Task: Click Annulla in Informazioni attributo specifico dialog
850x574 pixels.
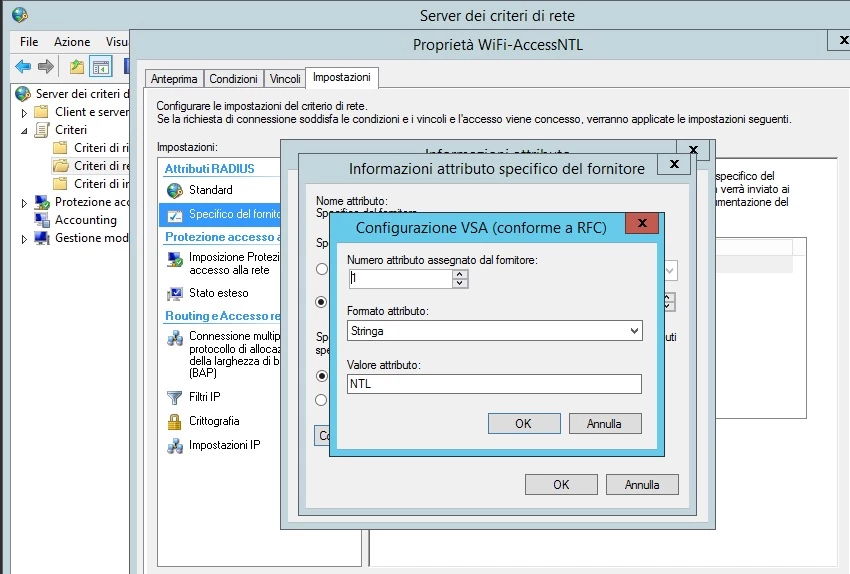Action: 642,485
